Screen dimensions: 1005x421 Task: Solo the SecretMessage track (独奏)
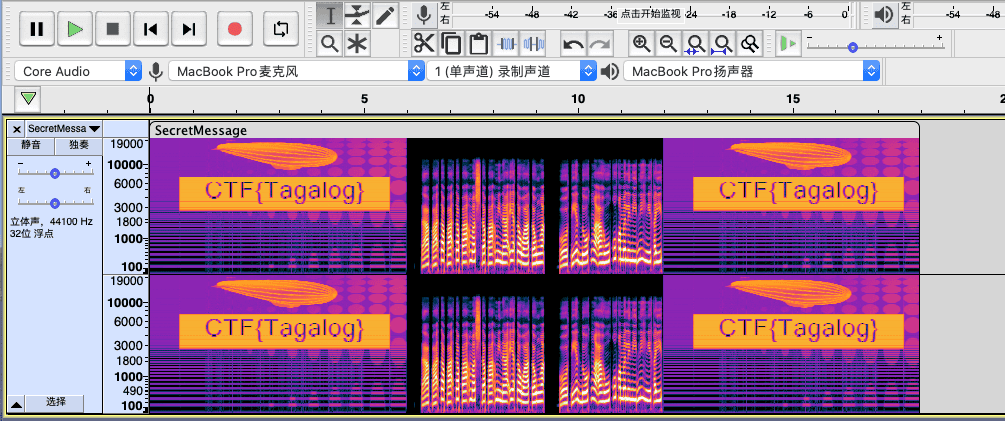point(78,145)
